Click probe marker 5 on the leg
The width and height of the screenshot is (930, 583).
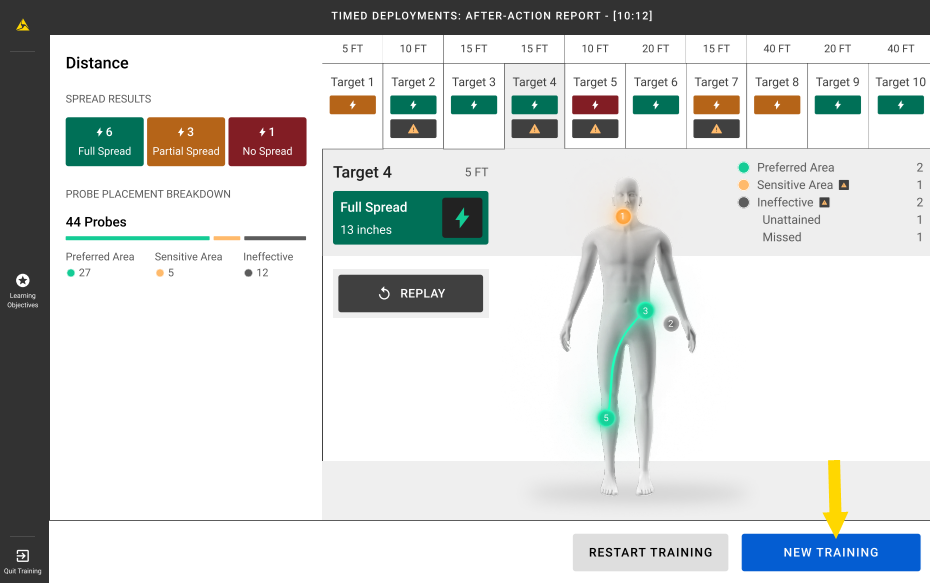(606, 418)
